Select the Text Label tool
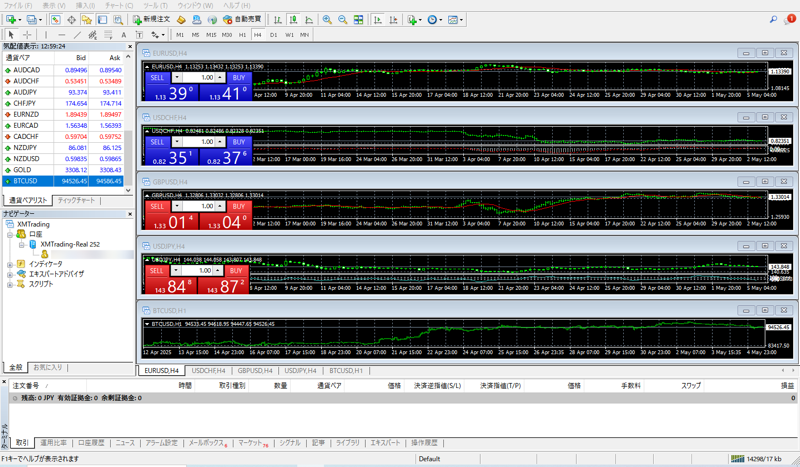 (x=139, y=35)
